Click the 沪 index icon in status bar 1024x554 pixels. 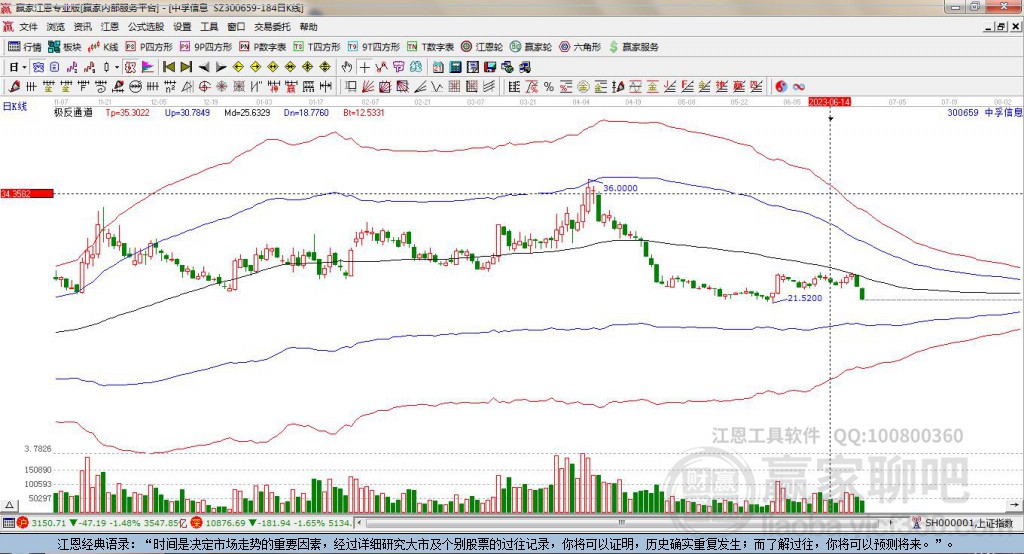click(23, 523)
